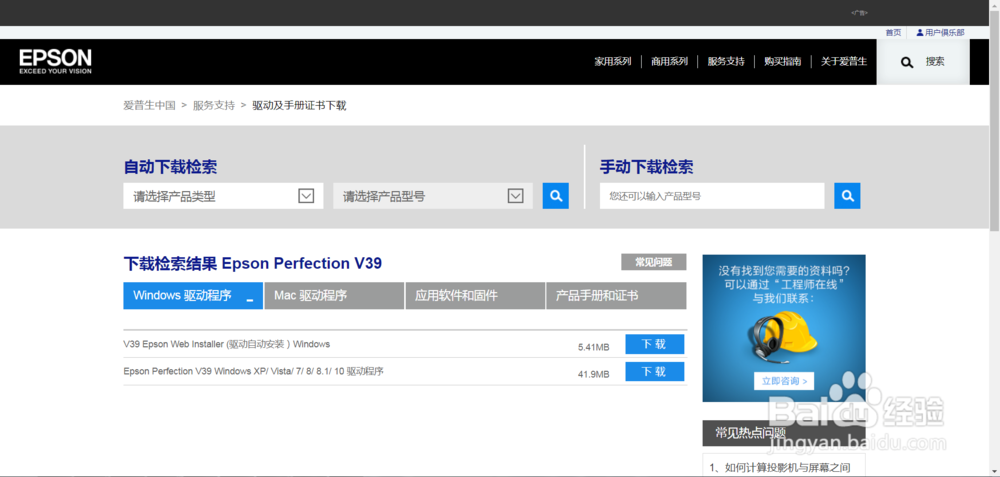
Task: Click the 常见问题 button
Action: click(x=654, y=262)
